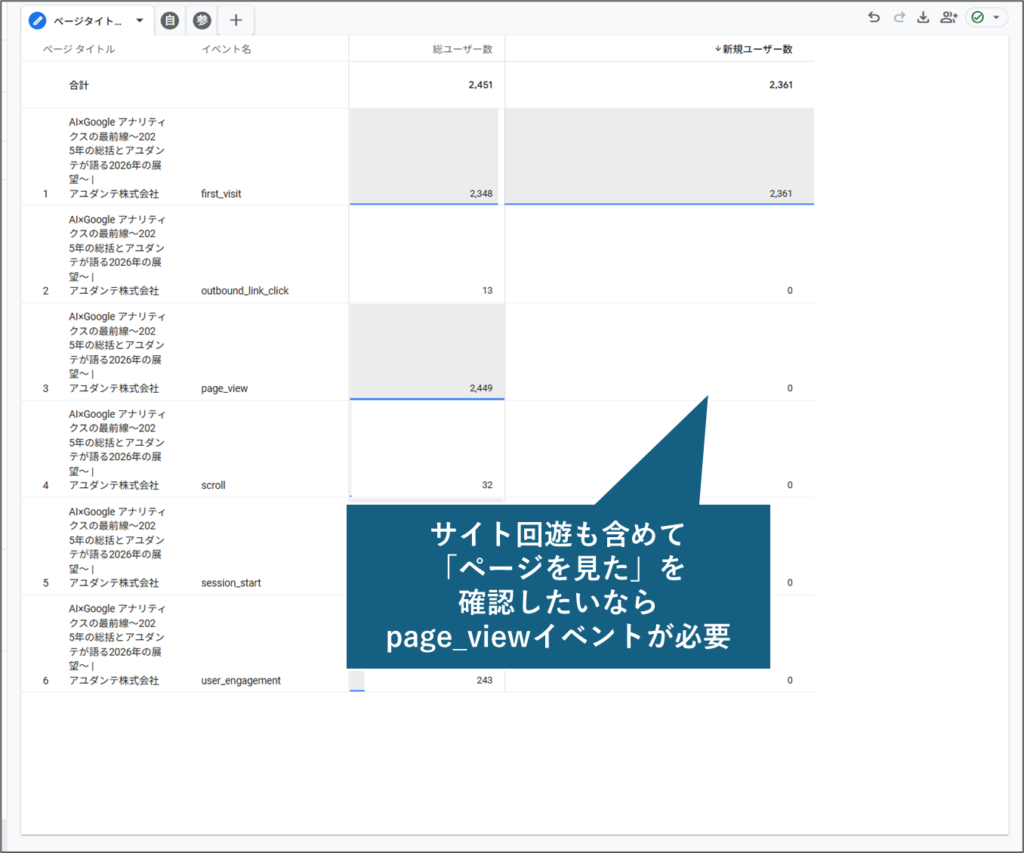Expand the dropdown next to green checkmark

click(996, 18)
